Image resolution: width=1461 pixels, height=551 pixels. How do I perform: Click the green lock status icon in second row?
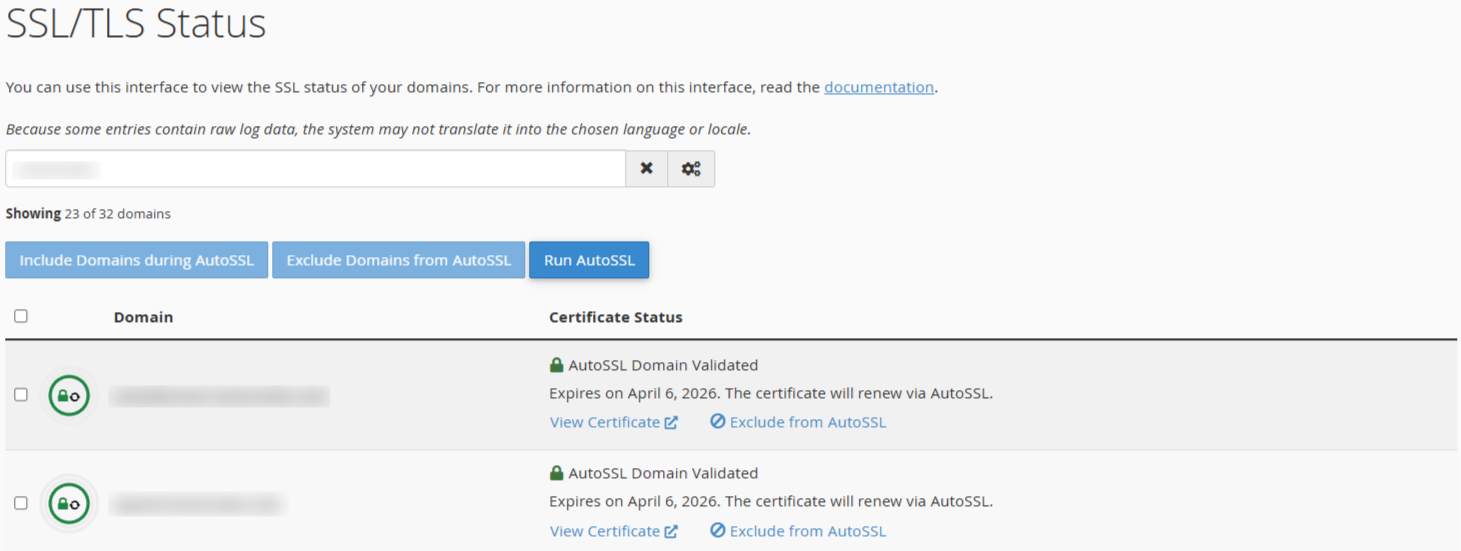pos(69,504)
